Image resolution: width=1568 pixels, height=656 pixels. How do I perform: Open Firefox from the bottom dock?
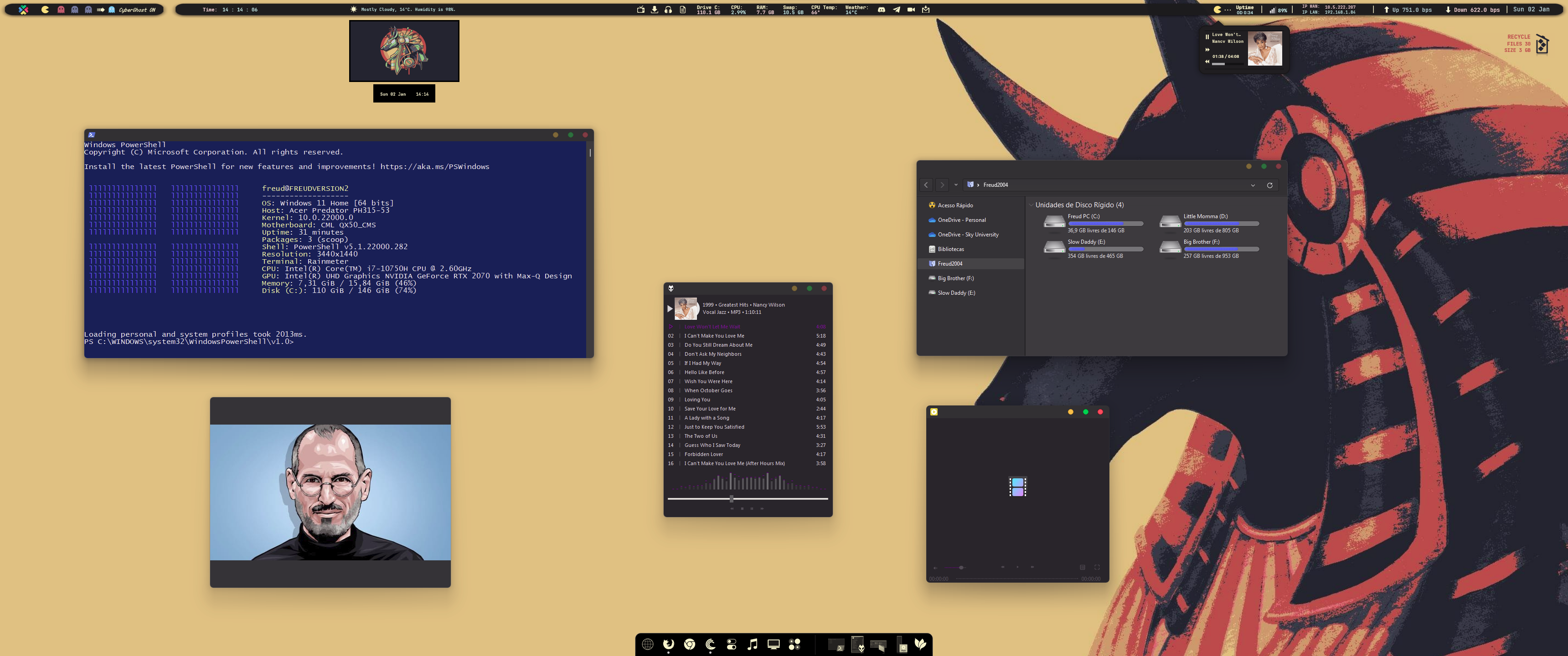tap(668, 644)
